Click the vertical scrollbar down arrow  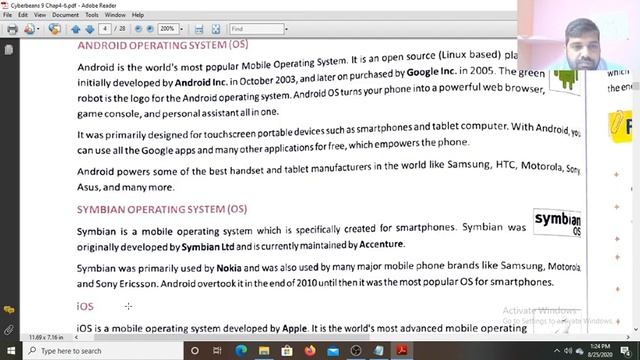636,329
